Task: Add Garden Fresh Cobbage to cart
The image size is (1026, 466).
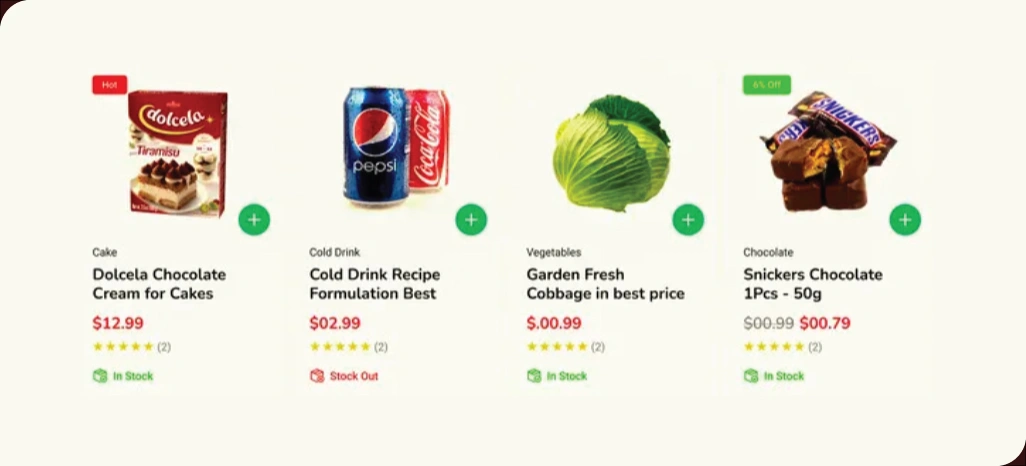Action: 688,220
